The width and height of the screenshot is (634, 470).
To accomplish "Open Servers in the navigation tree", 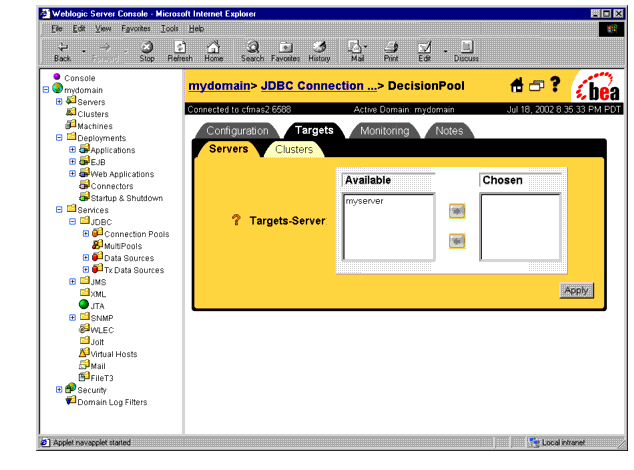I will tap(91, 102).
